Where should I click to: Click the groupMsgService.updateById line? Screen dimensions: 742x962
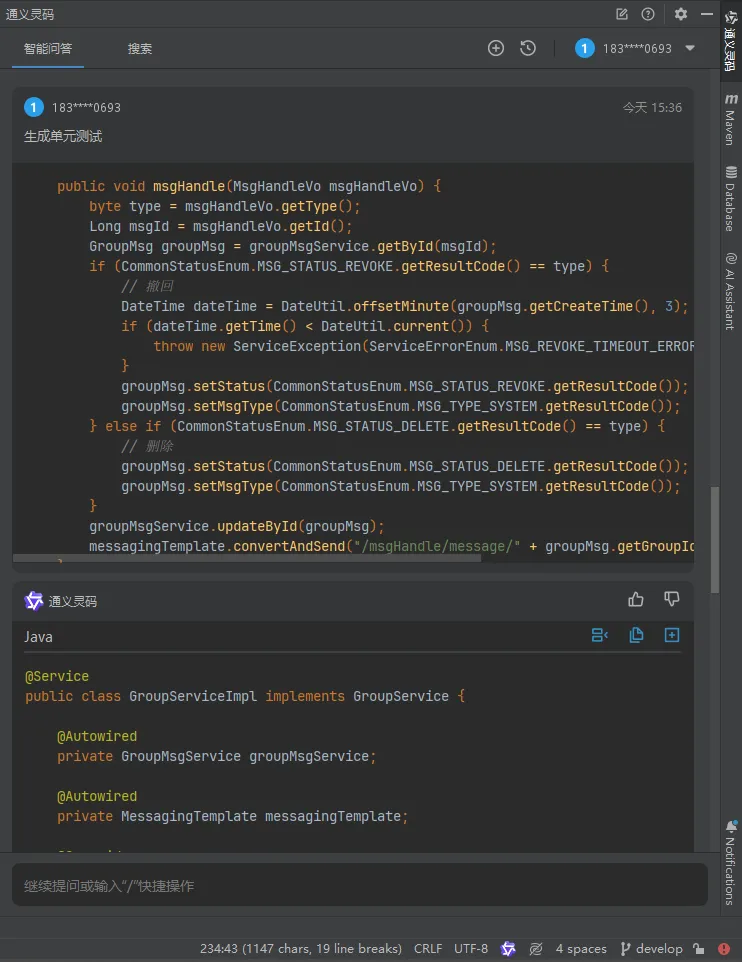coord(237,526)
